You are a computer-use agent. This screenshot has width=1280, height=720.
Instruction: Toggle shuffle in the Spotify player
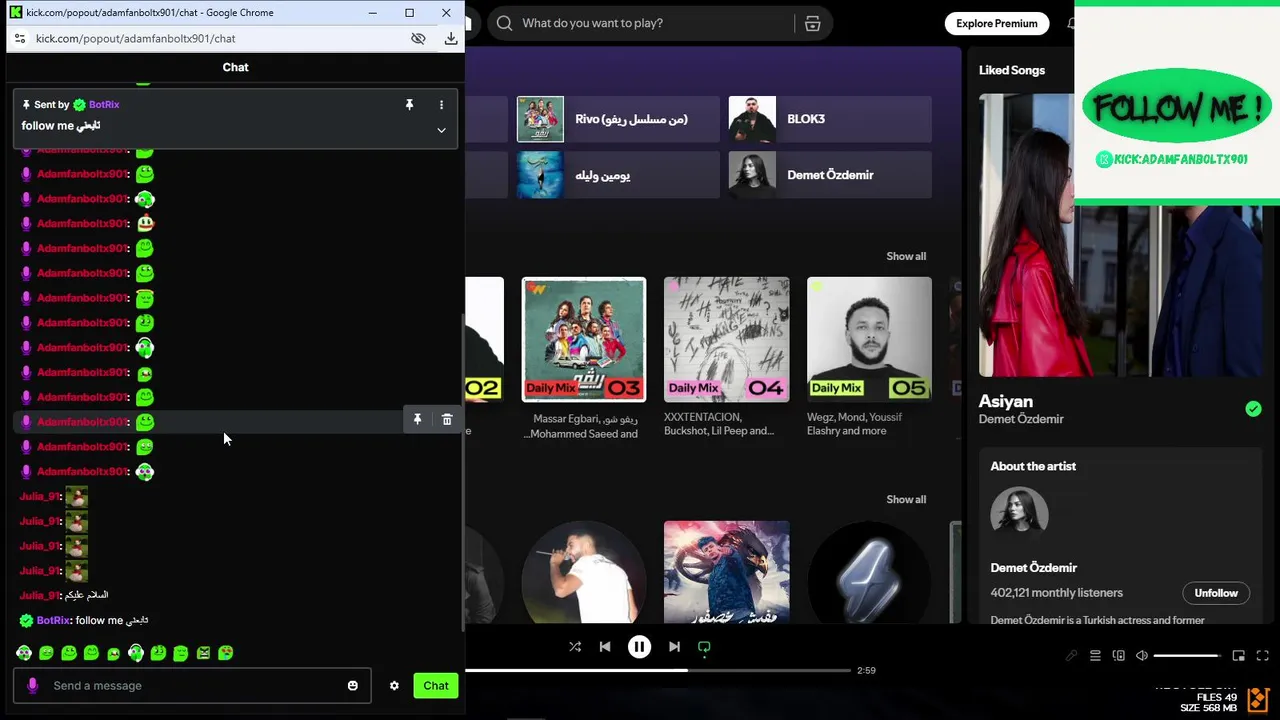click(x=575, y=647)
